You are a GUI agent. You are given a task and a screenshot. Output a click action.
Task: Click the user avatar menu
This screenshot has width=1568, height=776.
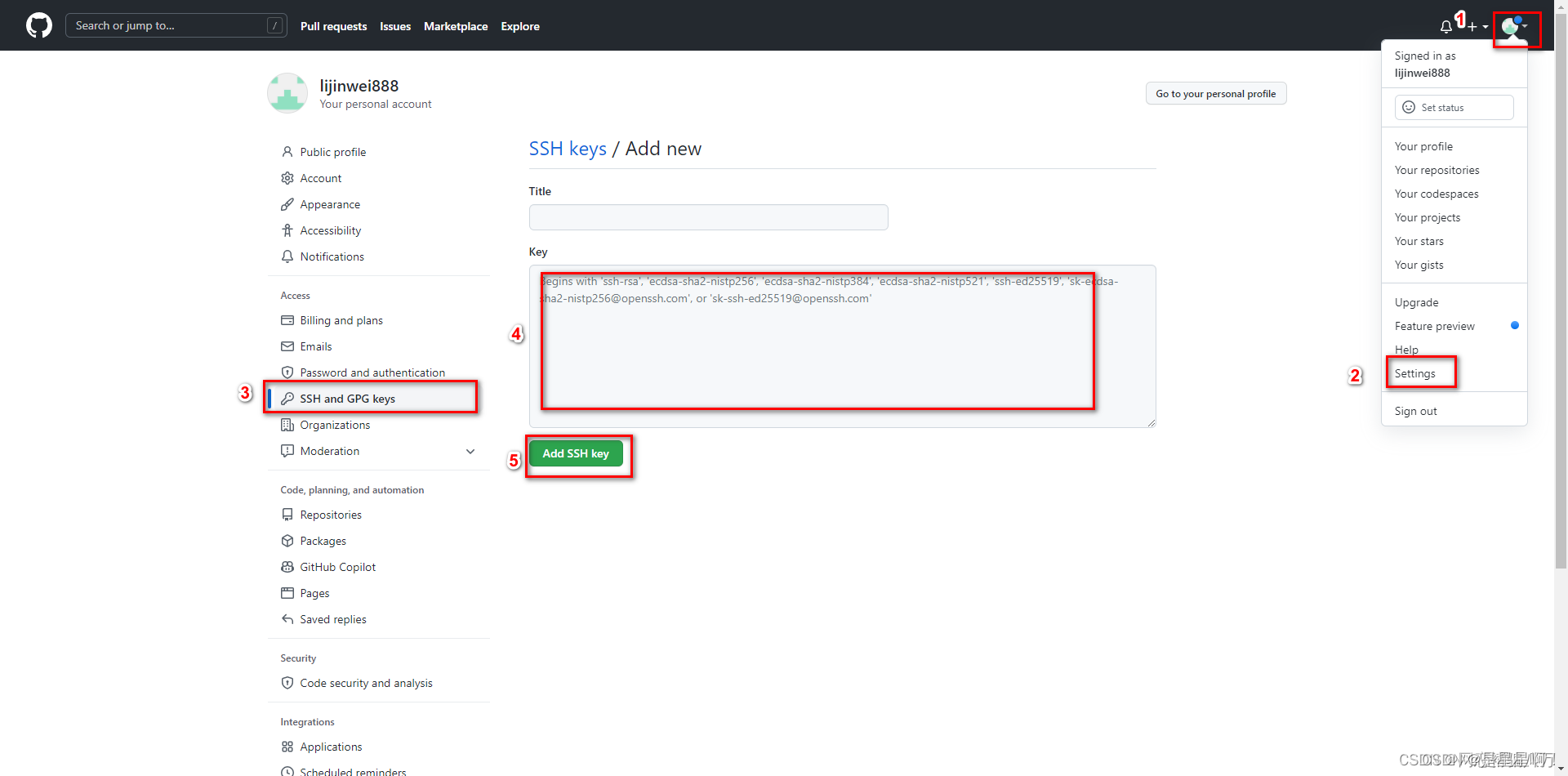[1515, 26]
